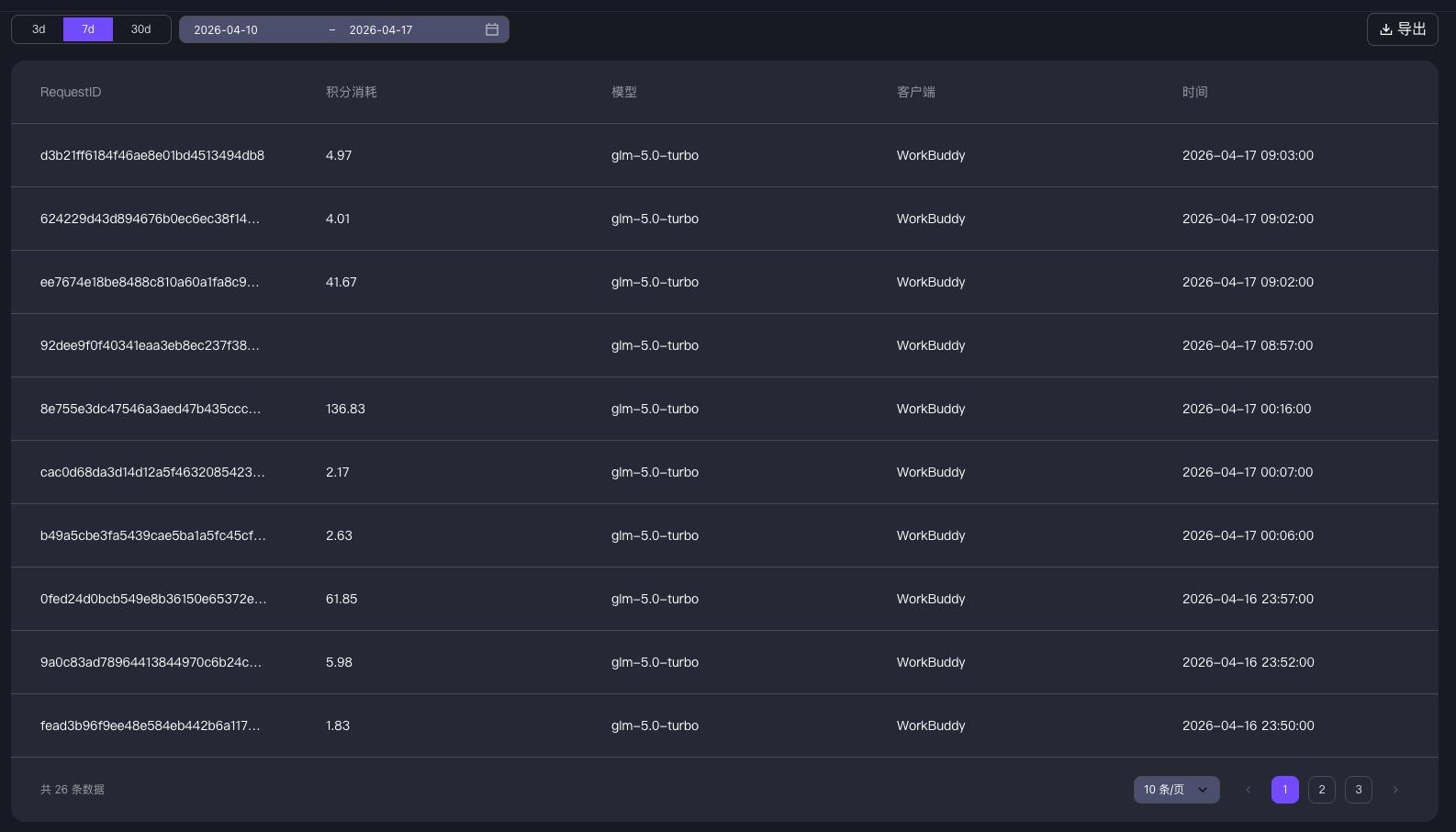This screenshot has height=832, width=1456.
Task: Click the 4.01 points value
Action: [338, 219]
